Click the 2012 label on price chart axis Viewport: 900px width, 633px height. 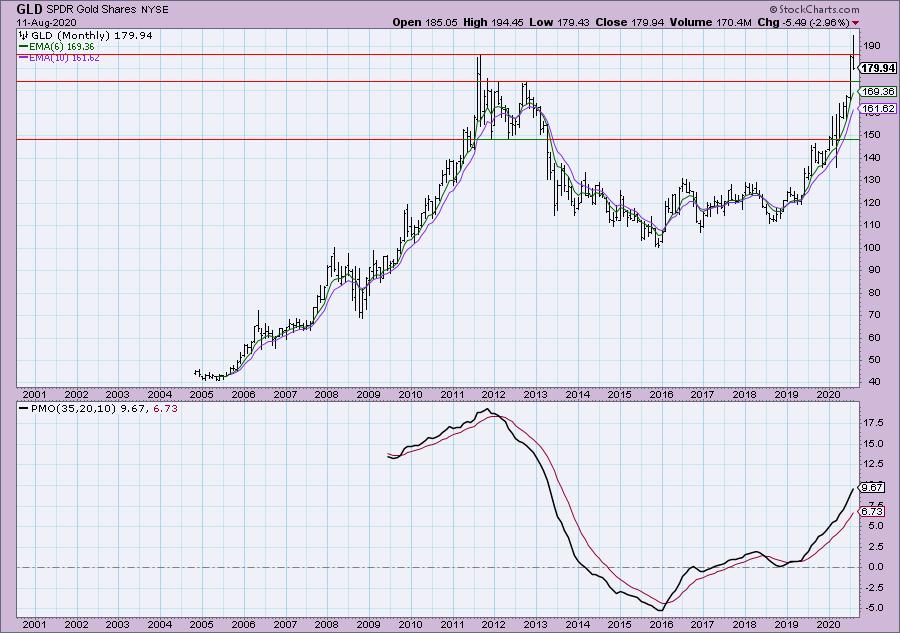[x=493, y=395]
